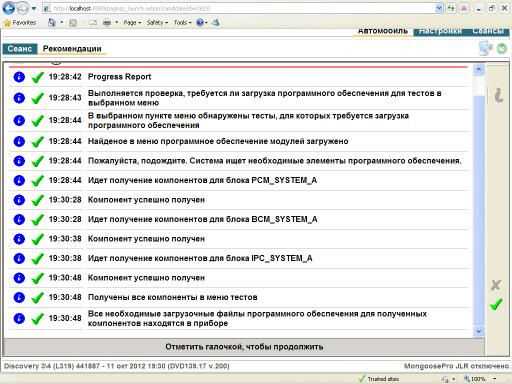Click info icon for PCM_SYSTEM_A row
This screenshot has width=512, height=384.
click(x=19, y=180)
